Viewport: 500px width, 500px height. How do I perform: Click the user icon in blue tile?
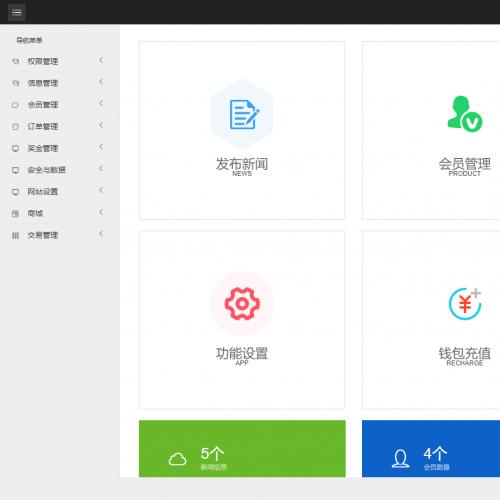click(400, 459)
